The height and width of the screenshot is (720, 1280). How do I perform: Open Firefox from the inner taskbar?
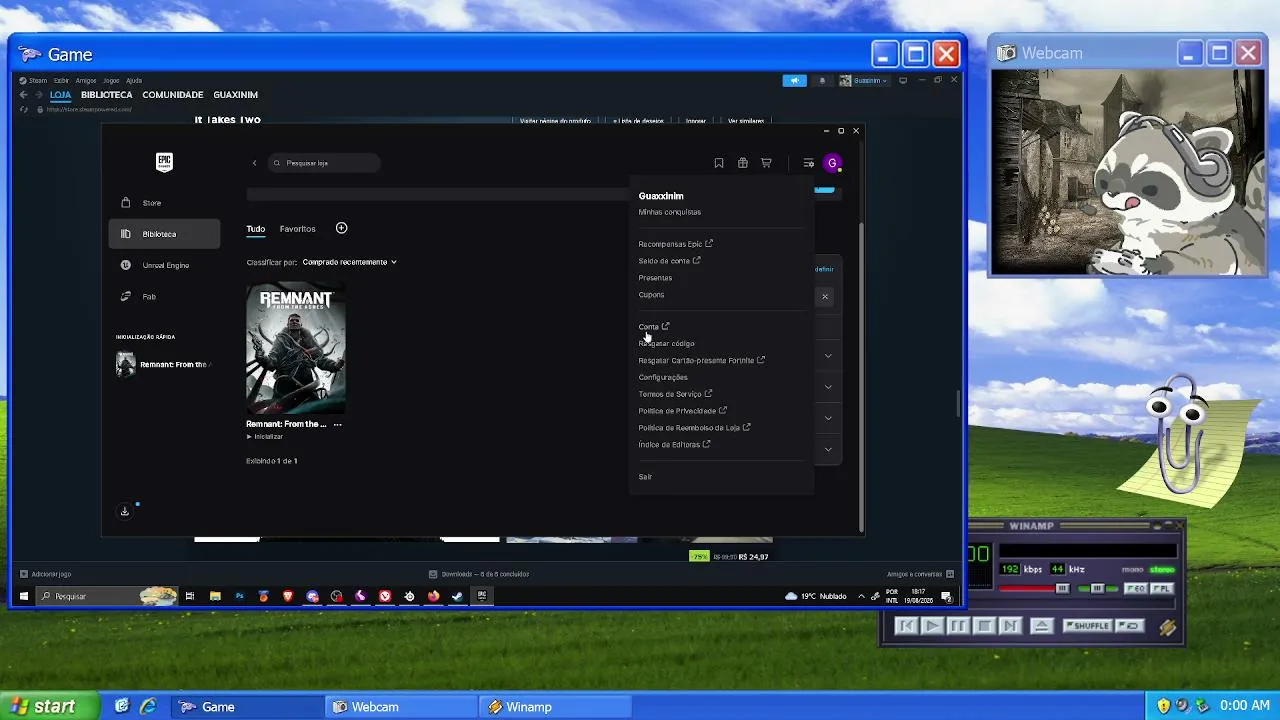click(x=433, y=596)
